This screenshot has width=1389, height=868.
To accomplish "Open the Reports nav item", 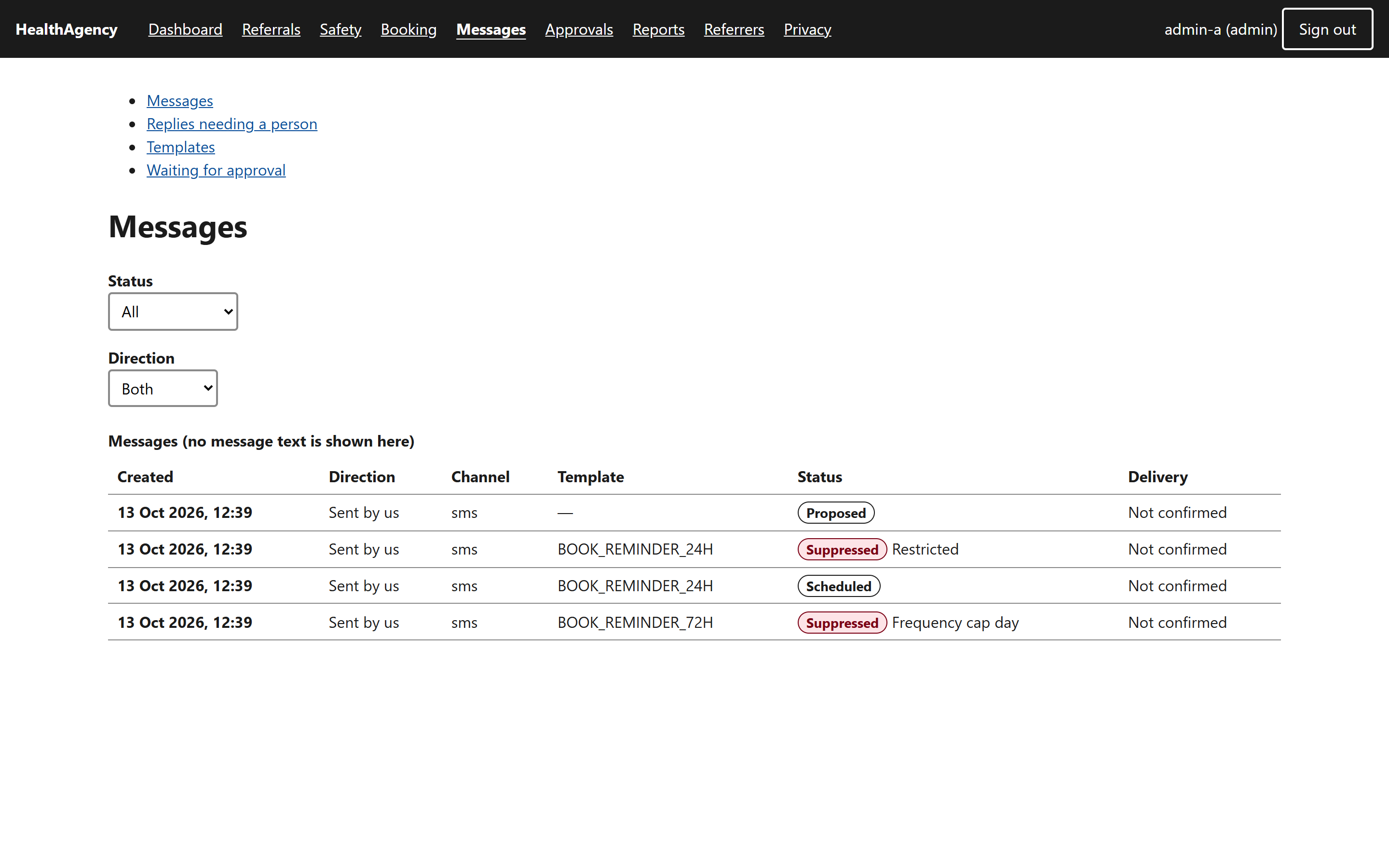I will pos(658,29).
